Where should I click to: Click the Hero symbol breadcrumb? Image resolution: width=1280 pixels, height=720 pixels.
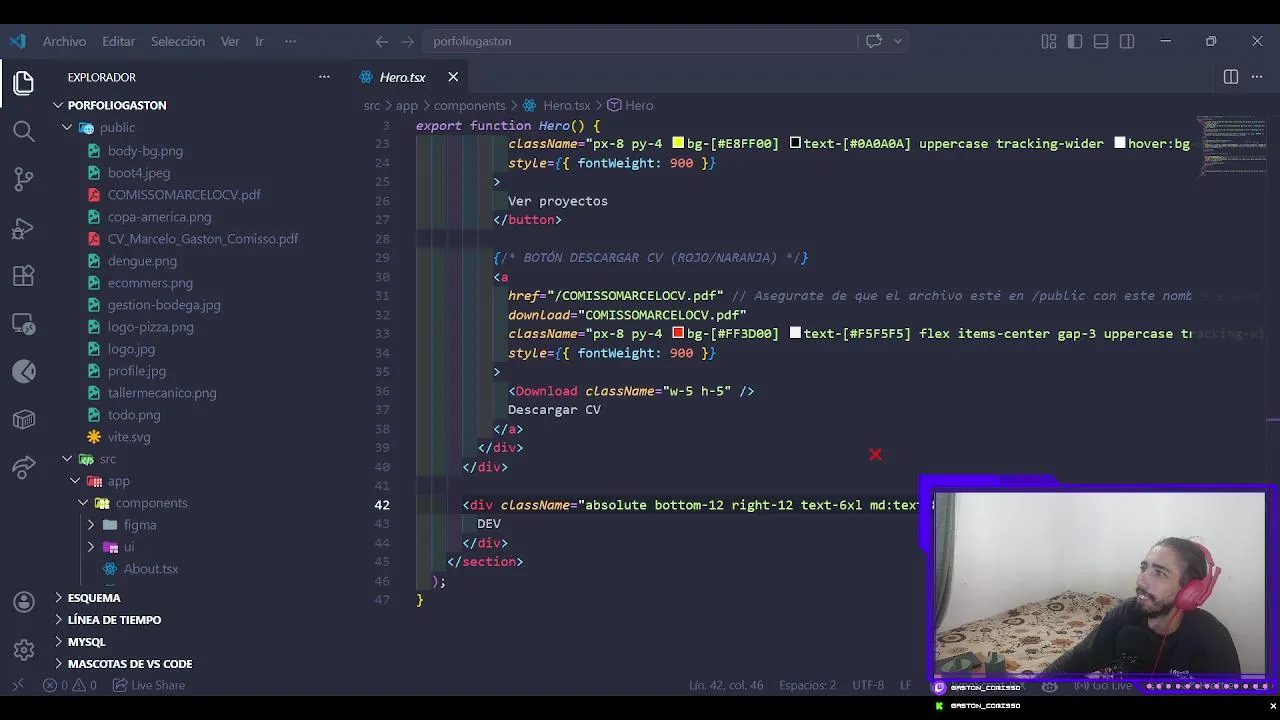click(x=630, y=105)
